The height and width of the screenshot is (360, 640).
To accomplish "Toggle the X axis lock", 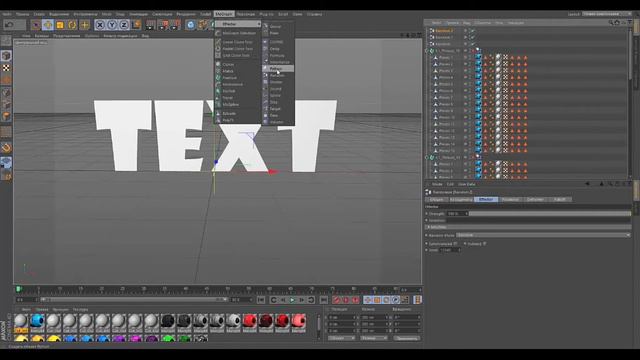I will pos(100,25).
